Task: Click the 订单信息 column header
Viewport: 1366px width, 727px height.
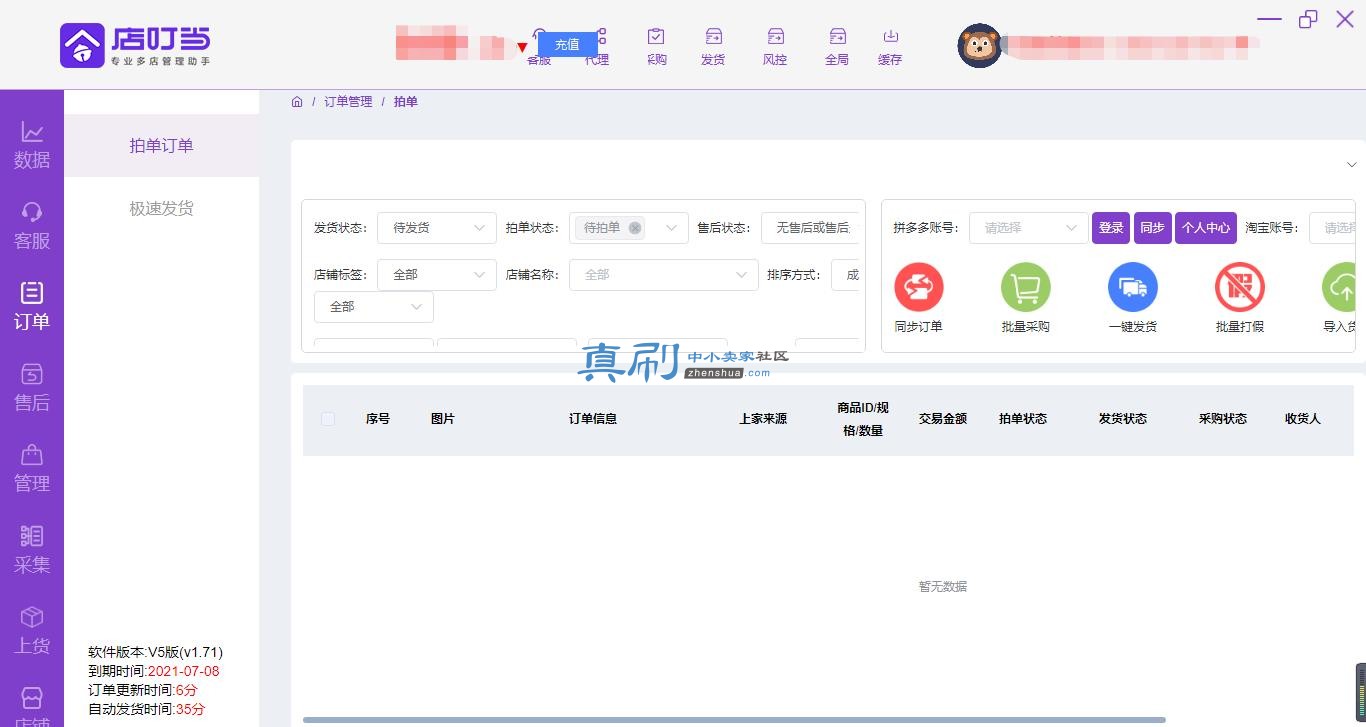Action: point(593,419)
